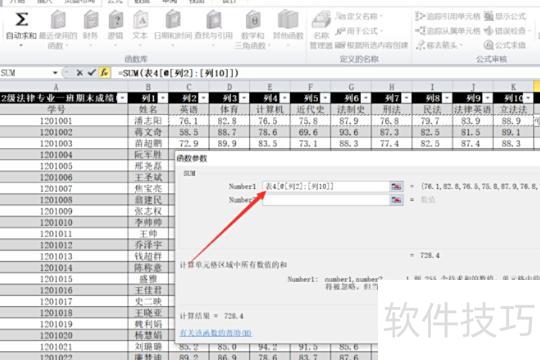Open the Name Box dropdown arrow
This screenshot has height=360, width=540.
(x=55, y=73)
